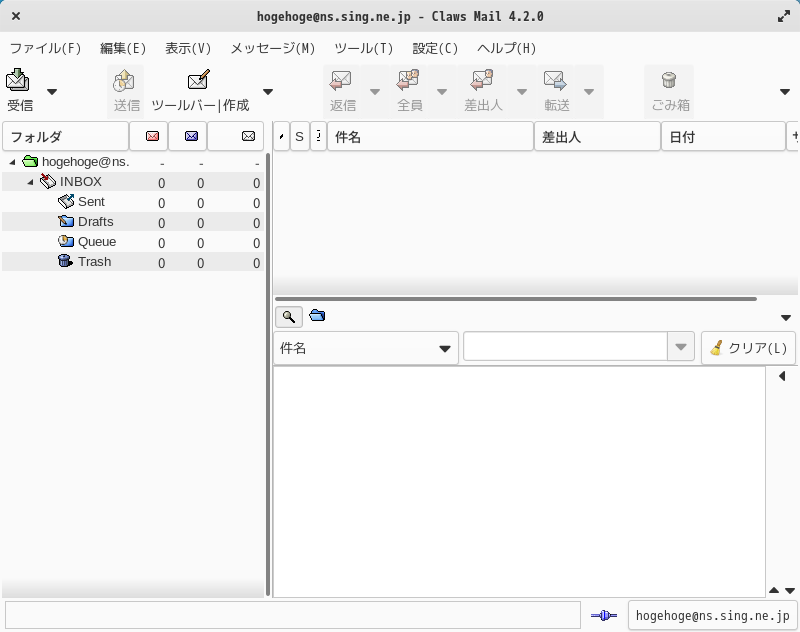Open the ヘルプ(H) menu
Screen dimensions: 800x632
pyautogui.click(x=506, y=48)
